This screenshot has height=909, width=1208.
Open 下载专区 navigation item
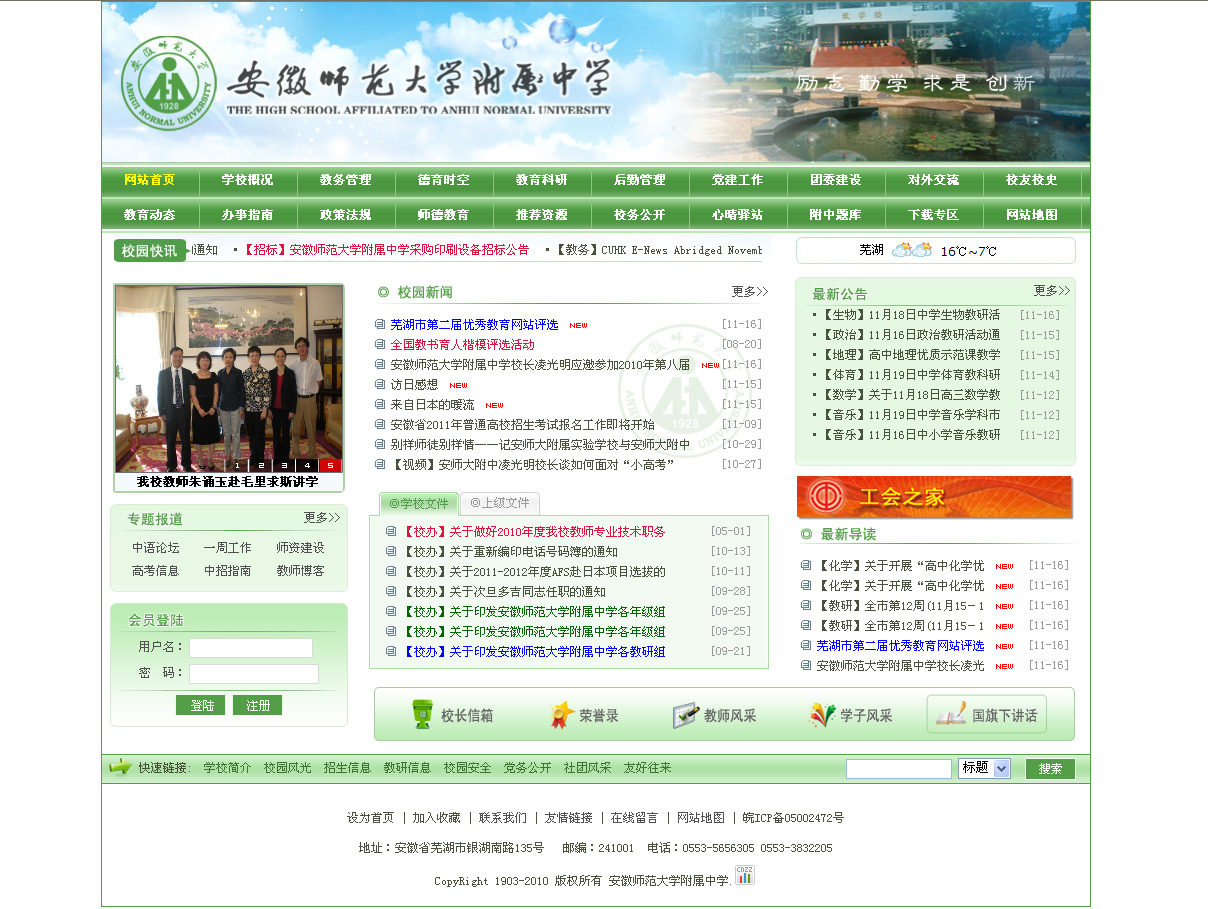pyautogui.click(x=933, y=215)
